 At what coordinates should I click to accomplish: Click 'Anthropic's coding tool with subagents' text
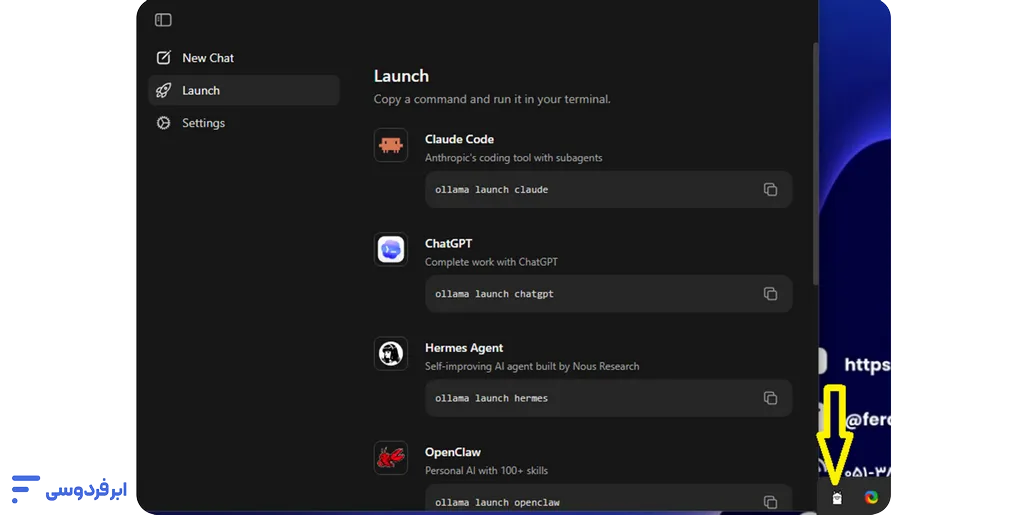pos(513,158)
